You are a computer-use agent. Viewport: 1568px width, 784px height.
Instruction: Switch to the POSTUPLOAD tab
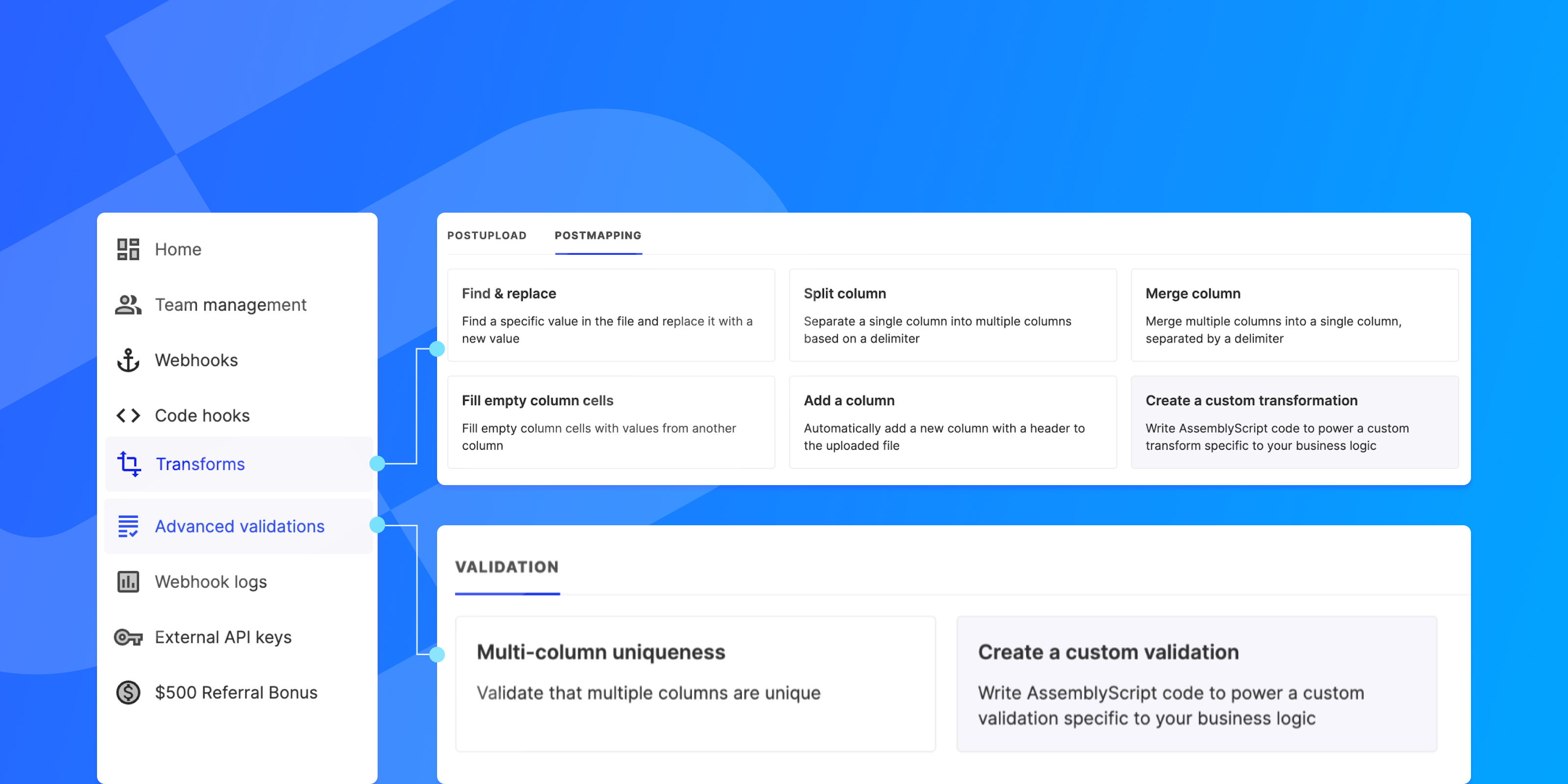(487, 236)
